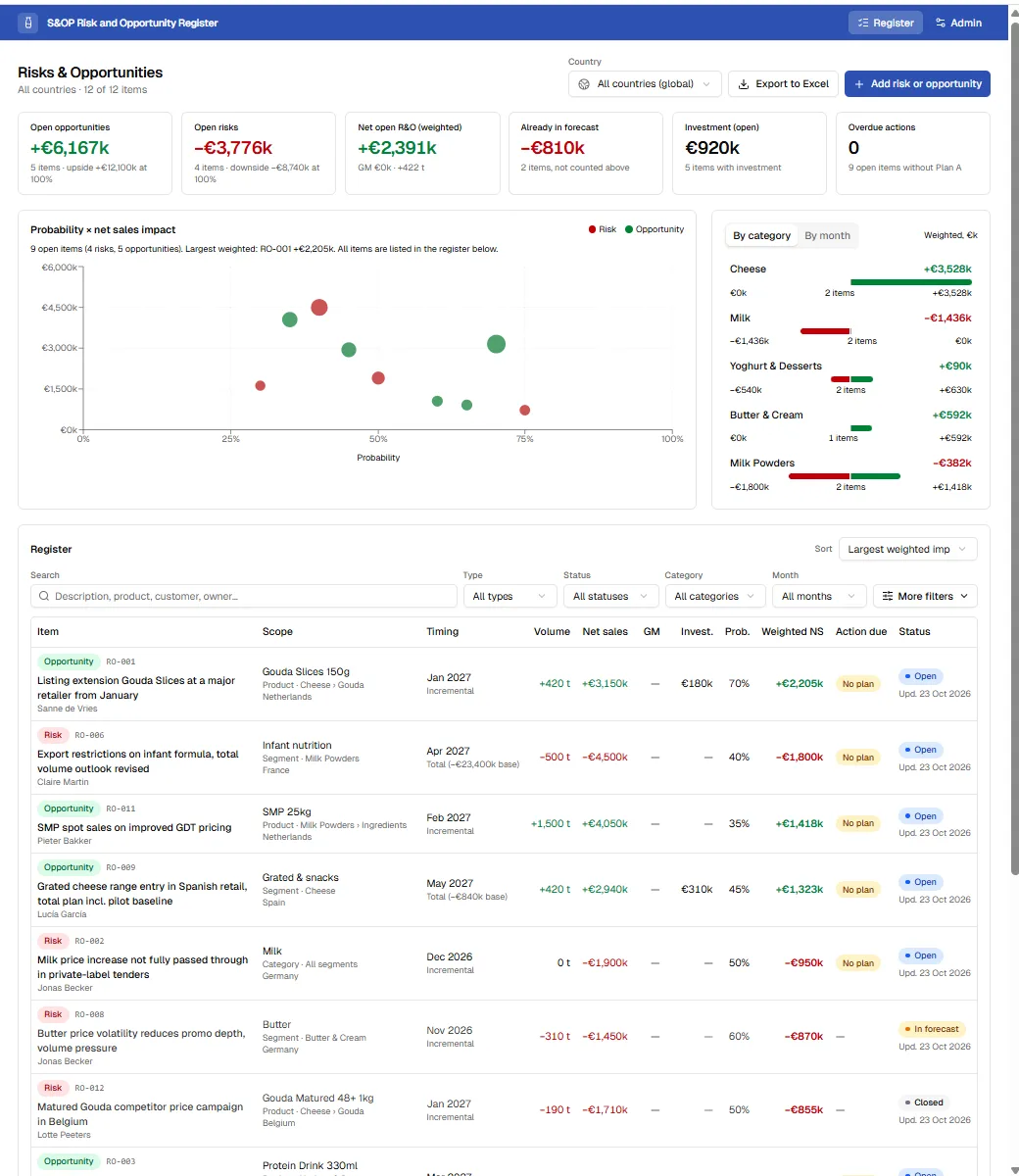The height and width of the screenshot is (1176, 1019).
Task: Click the red bubble at 50% probability
Action: 378,378
